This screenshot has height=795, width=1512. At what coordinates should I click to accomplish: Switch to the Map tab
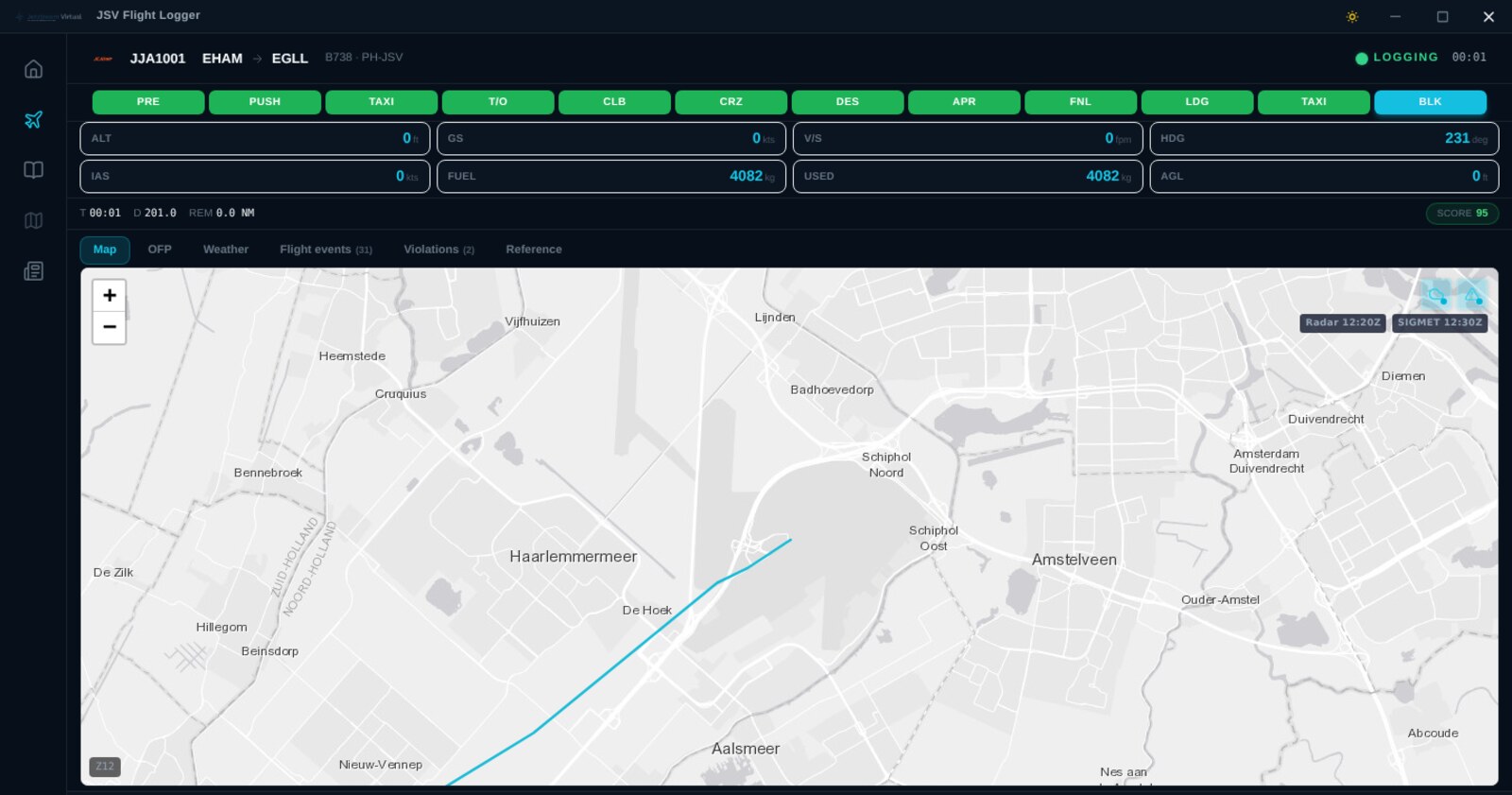pos(105,250)
